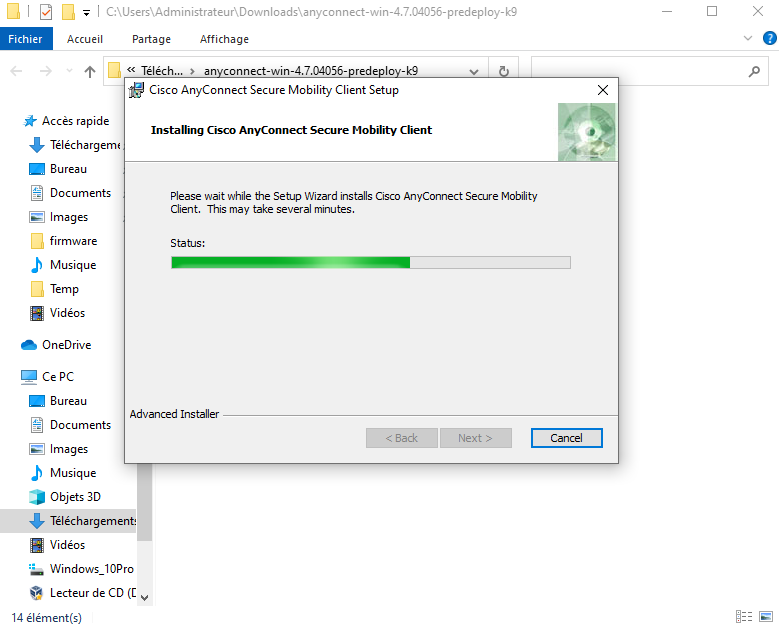779x628 pixels.
Task: Click the up arrow navigation icon
Action: [90, 72]
